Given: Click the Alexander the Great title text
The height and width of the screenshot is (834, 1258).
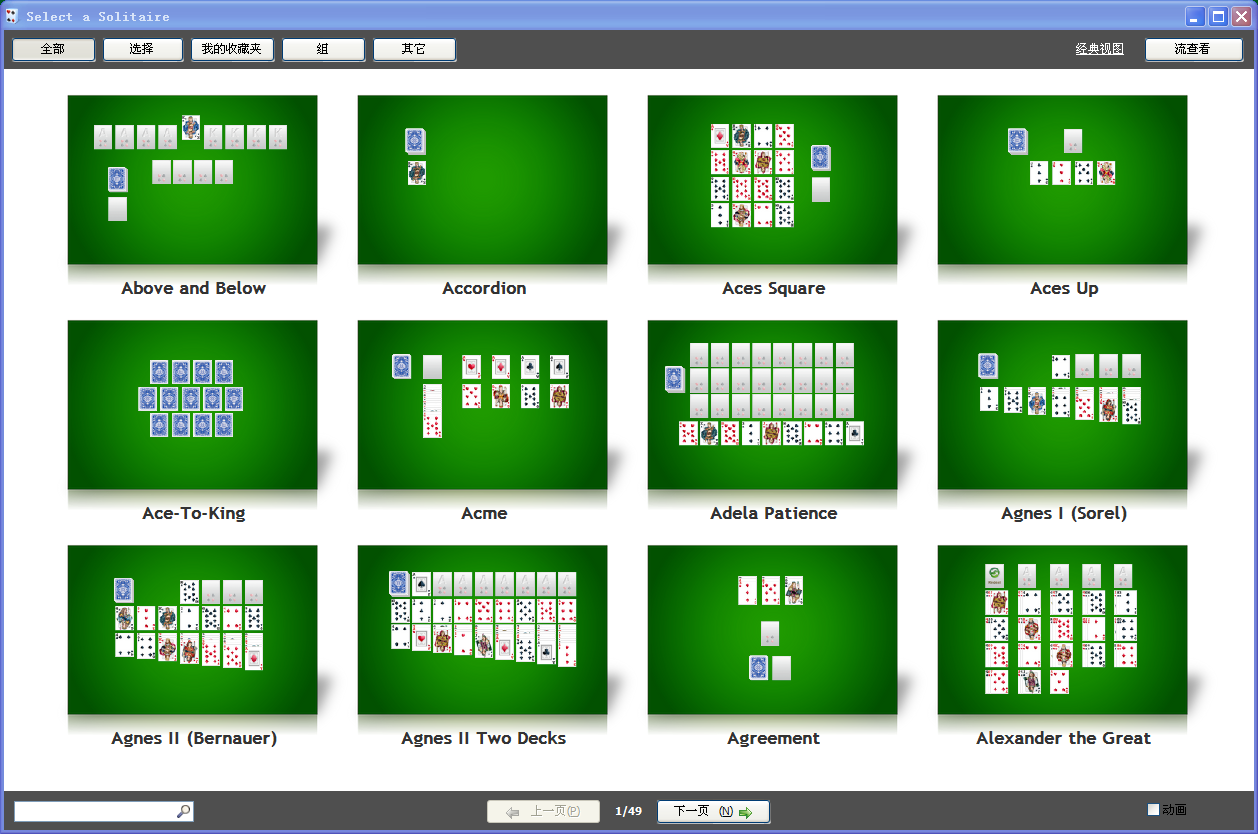Looking at the screenshot, I should [x=1063, y=738].
